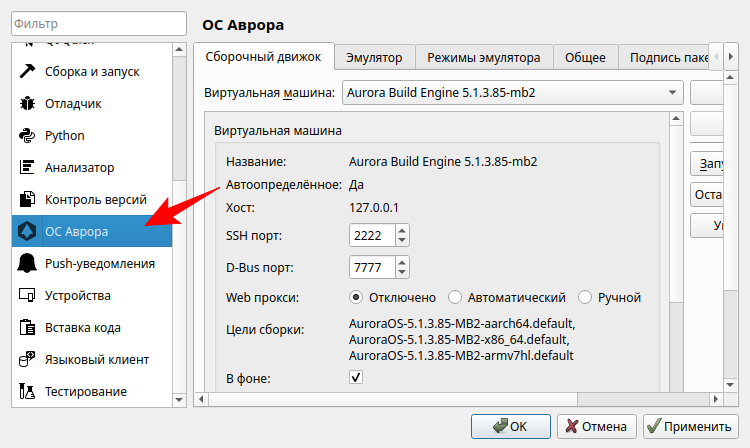Click the horizontal scrollbar left arrow

(201, 399)
